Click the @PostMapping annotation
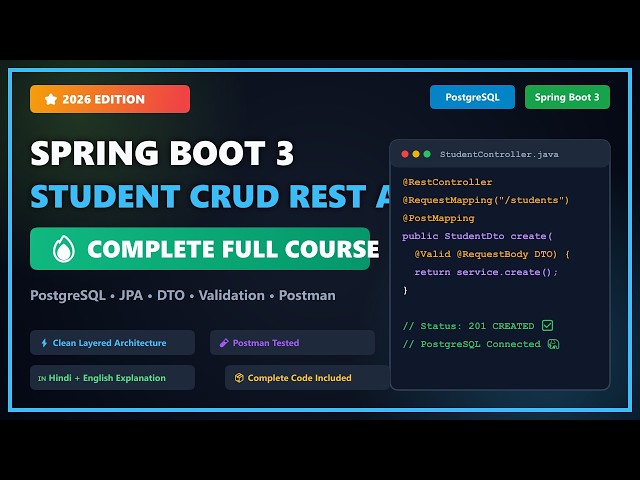Image resolution: width=640 pixels, height=480 pixels. coord(438,218)
